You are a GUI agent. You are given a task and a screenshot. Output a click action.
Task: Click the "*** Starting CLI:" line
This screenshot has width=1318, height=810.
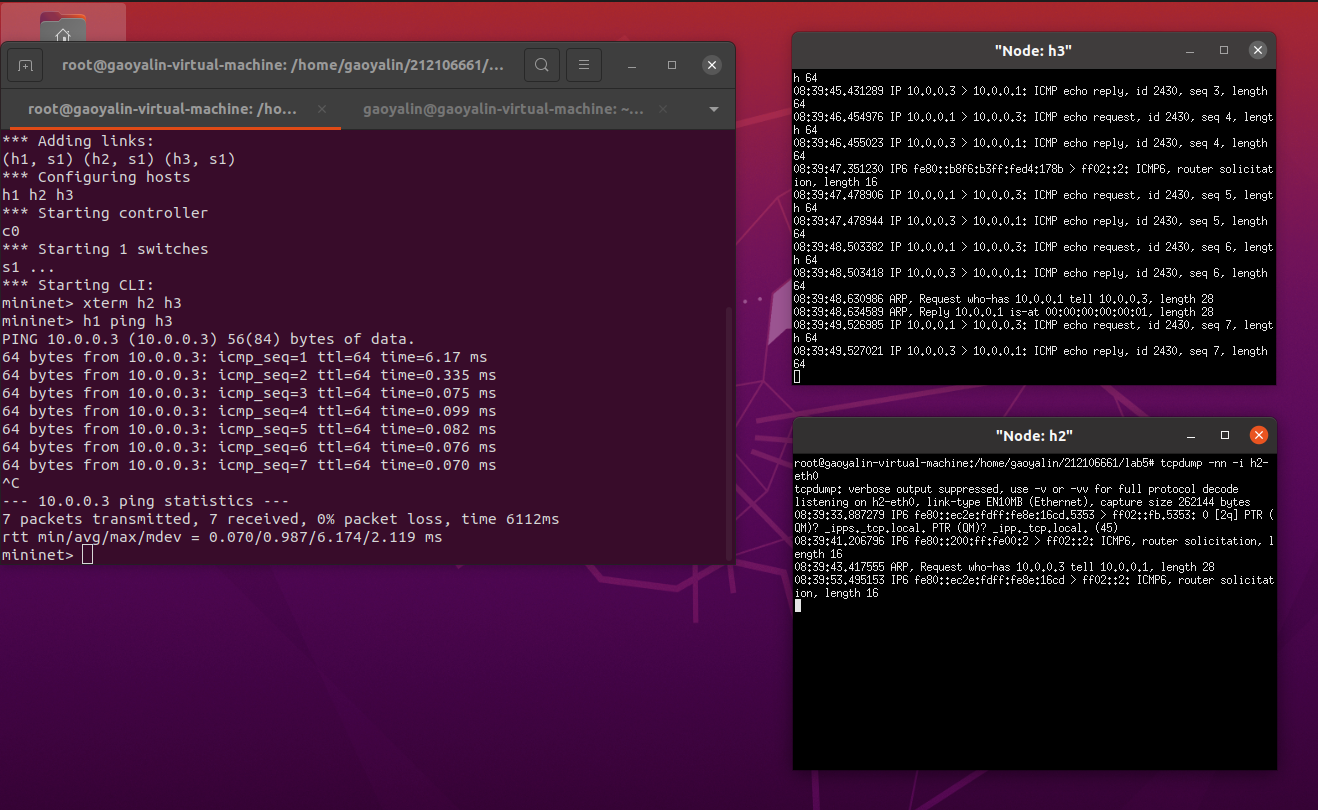pos(79,285)
